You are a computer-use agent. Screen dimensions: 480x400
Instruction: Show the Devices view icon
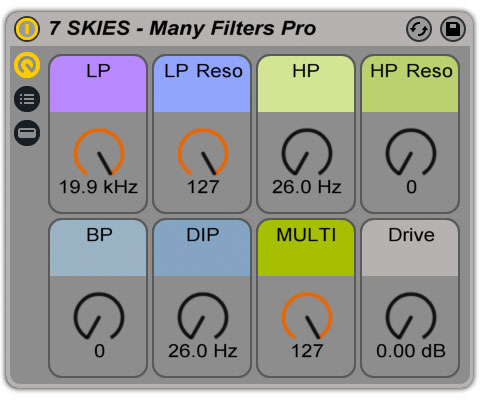click(x=27, y=133)
